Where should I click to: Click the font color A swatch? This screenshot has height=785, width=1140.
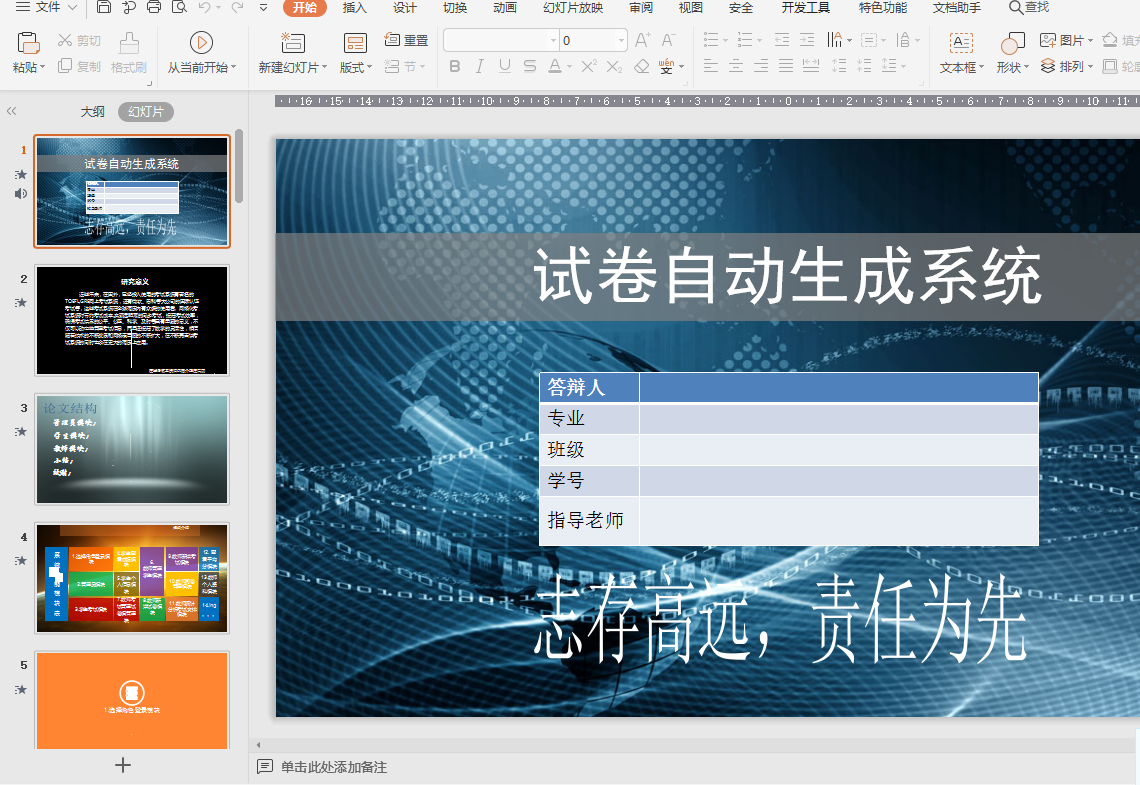click(x=555, y=66)
